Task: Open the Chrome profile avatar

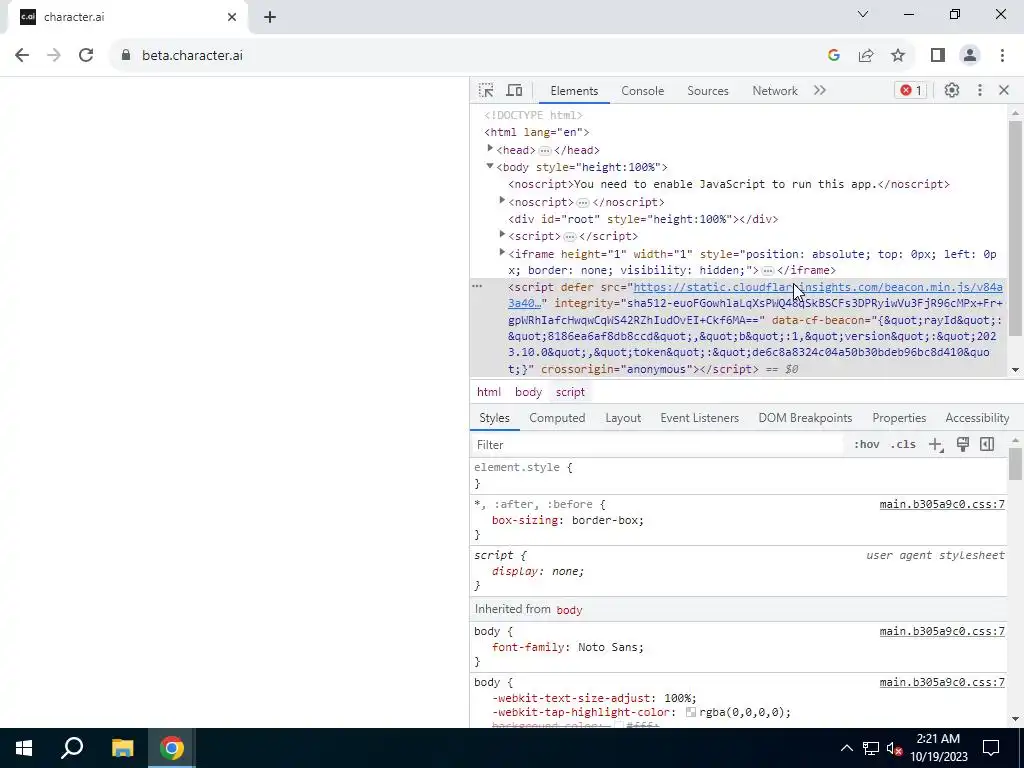Action: point(970,56)
